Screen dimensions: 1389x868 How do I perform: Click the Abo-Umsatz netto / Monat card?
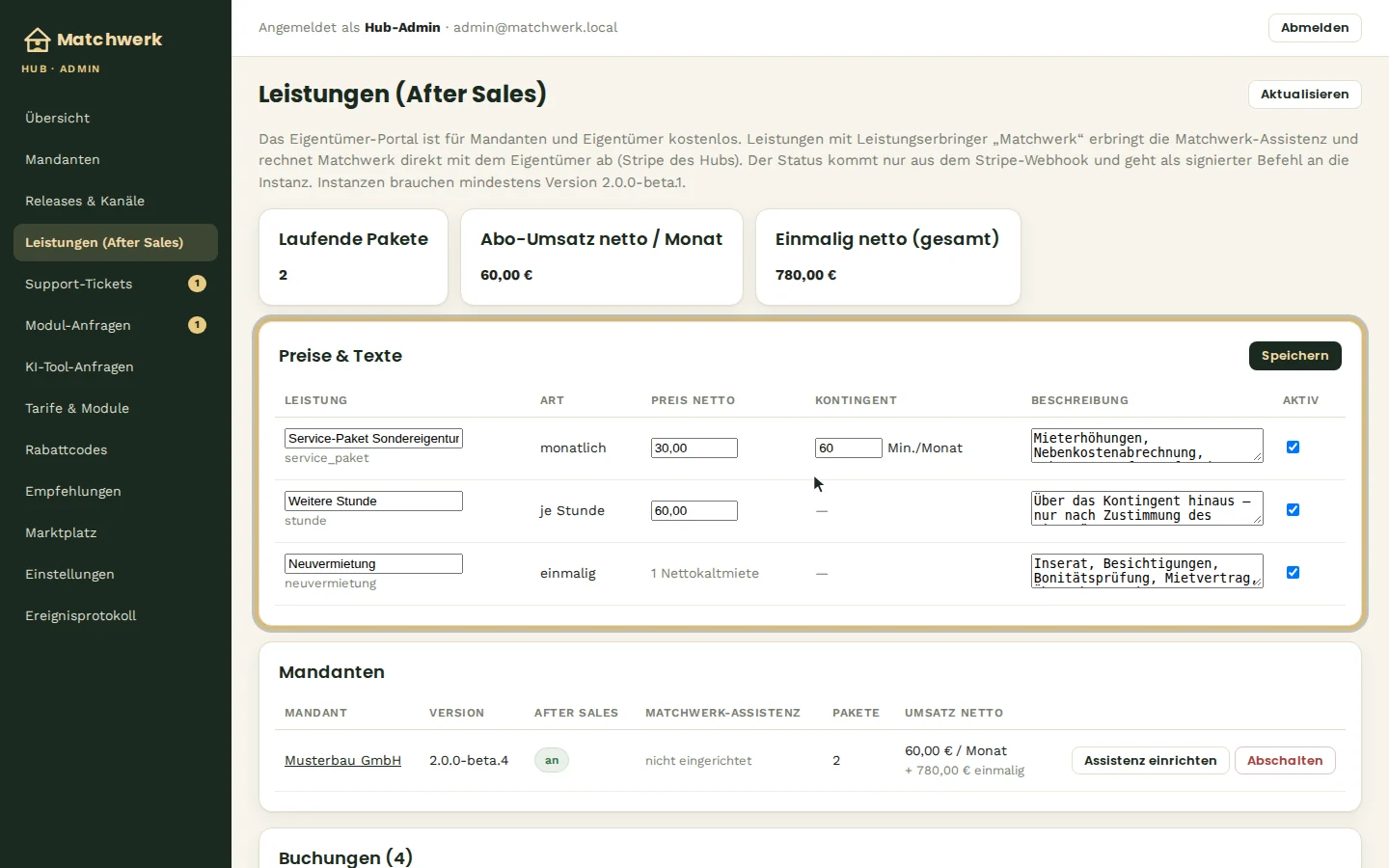click(x=602, y=257)
